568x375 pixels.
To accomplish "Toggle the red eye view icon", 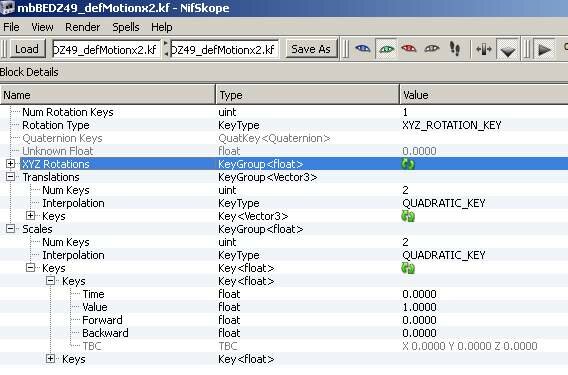I will click(409, 49).
